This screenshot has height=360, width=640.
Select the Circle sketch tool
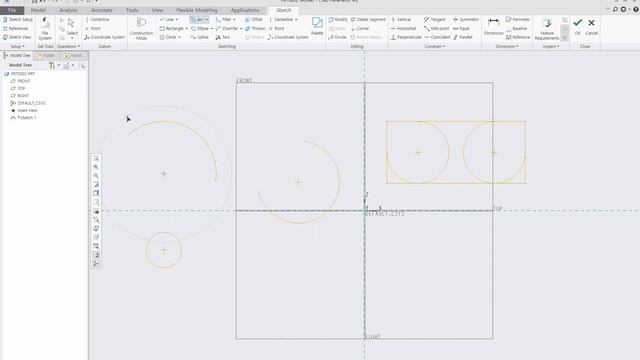click(x=168, y=37)
